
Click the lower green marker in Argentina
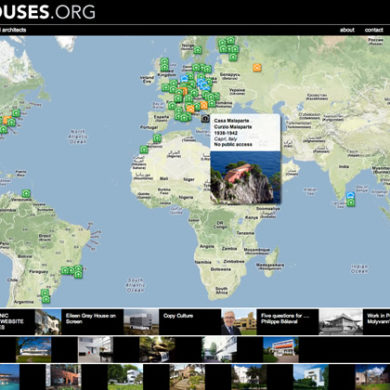pos(46,299)
